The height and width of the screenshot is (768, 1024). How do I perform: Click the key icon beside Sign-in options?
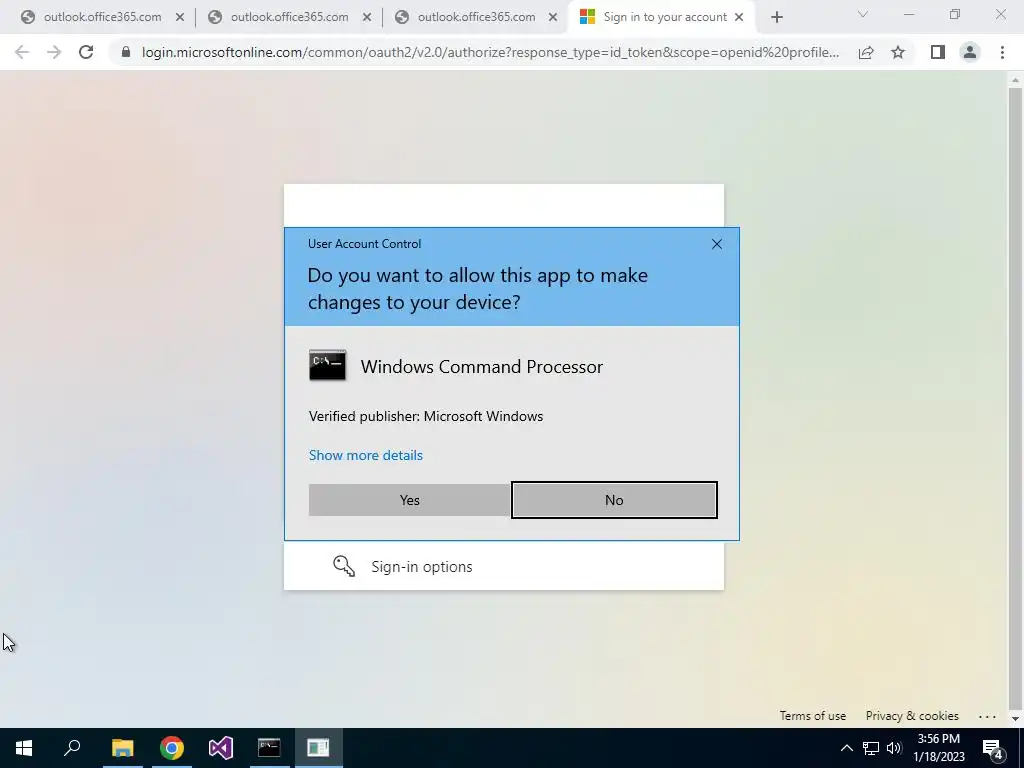[x=344, y=566]
